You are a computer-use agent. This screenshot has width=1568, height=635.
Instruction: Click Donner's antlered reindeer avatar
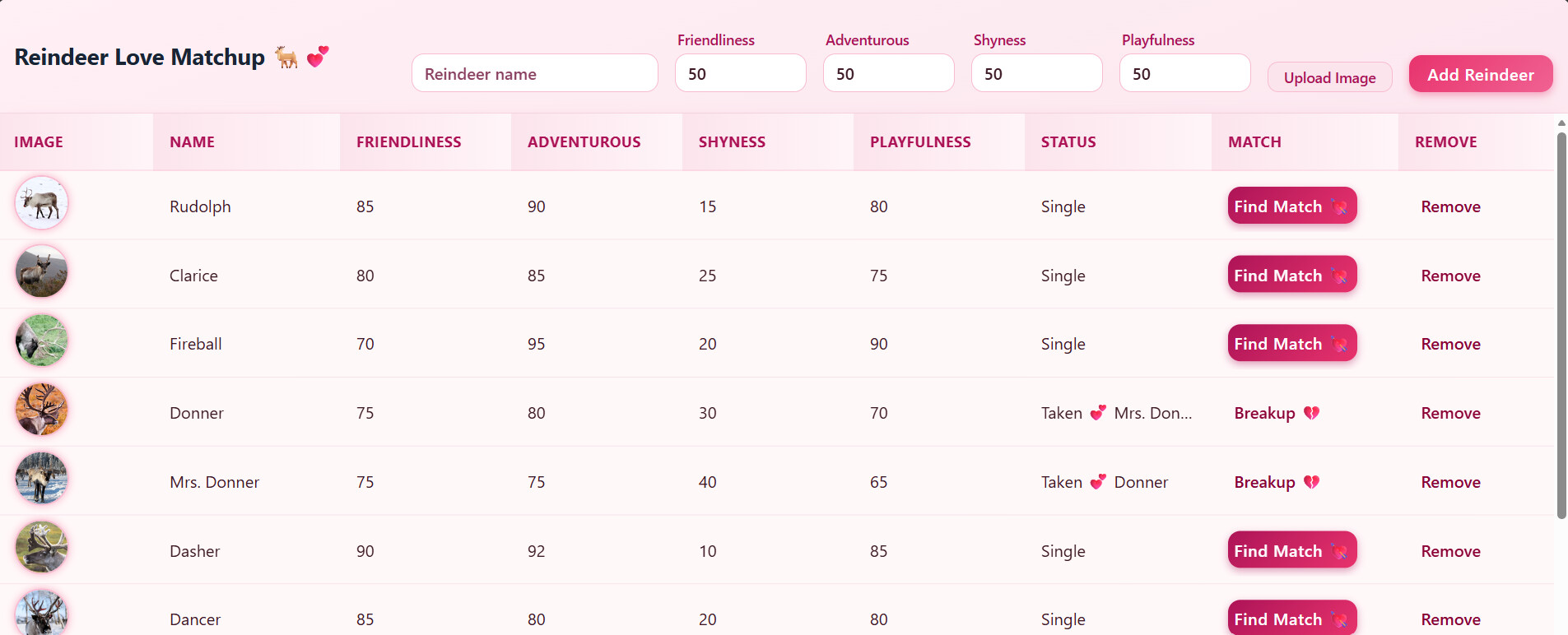[41, 410]
